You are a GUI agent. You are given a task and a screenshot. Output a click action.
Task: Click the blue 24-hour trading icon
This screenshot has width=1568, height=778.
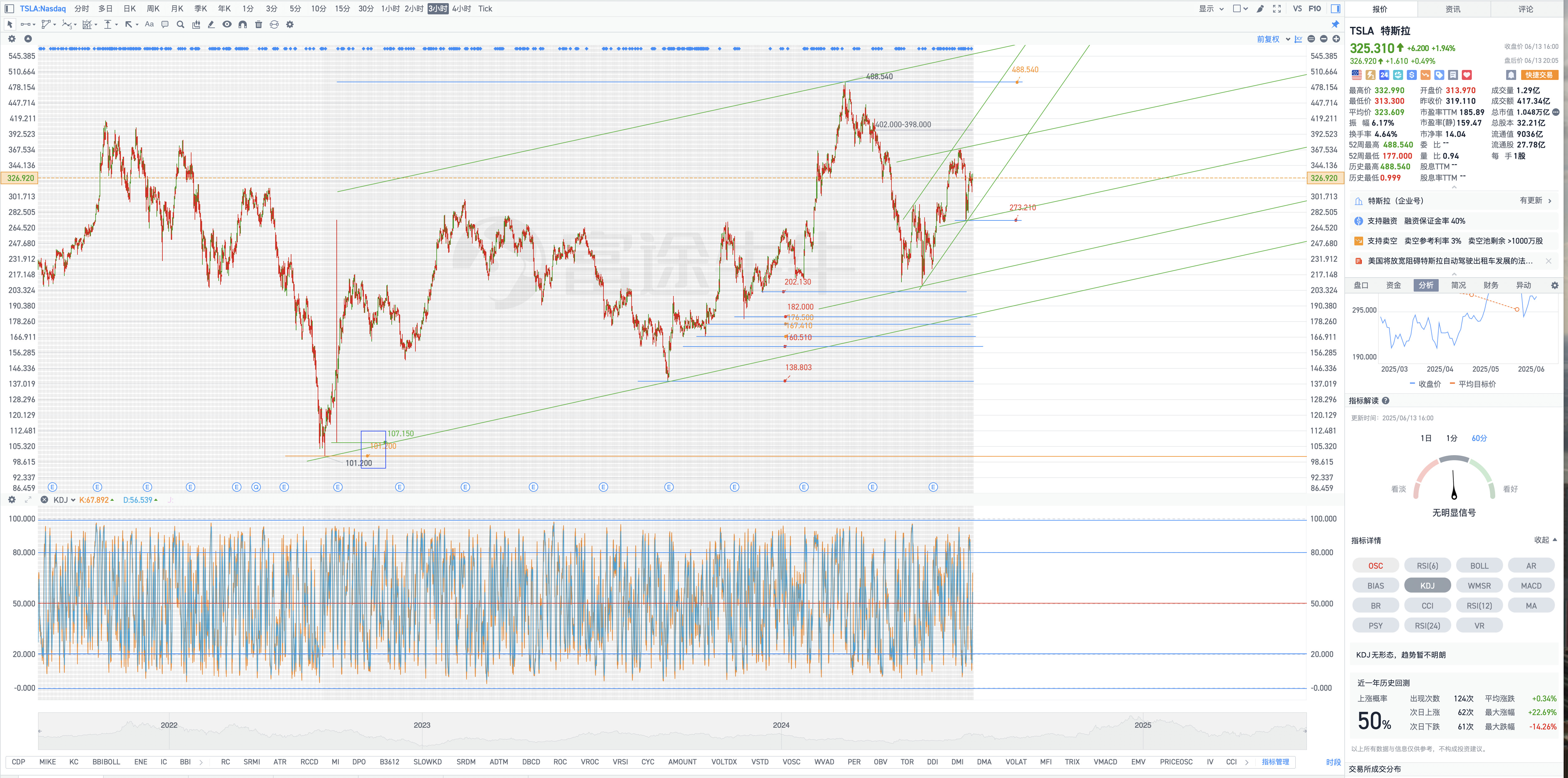pos(1384,75)
